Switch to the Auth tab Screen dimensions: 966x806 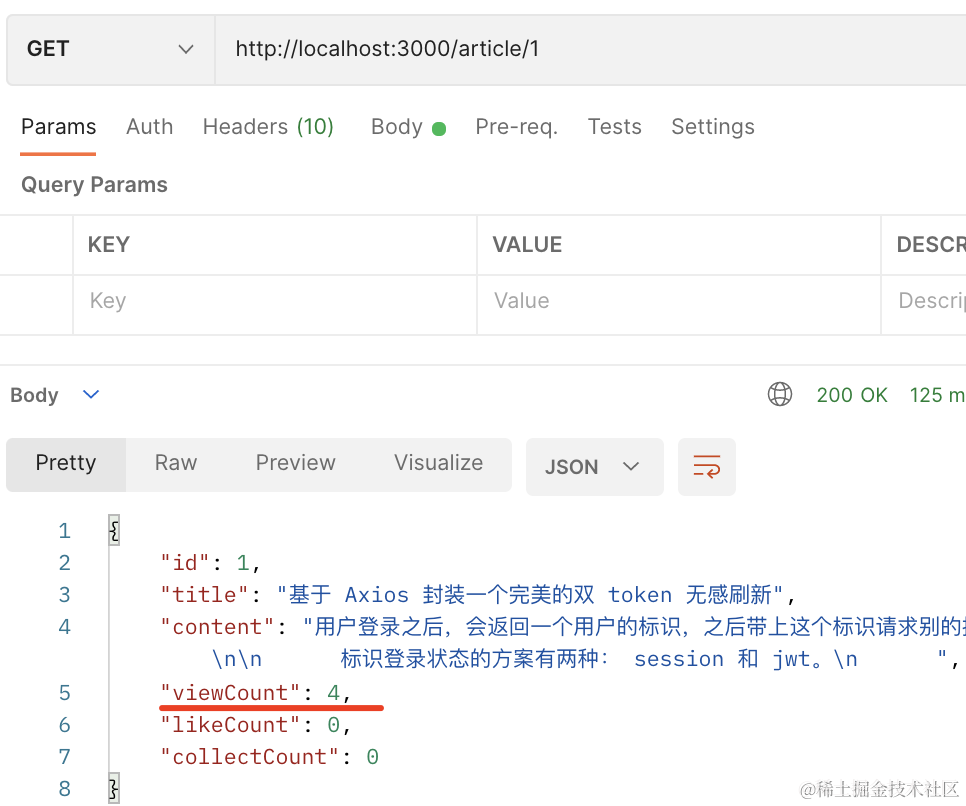coord(149,127)
